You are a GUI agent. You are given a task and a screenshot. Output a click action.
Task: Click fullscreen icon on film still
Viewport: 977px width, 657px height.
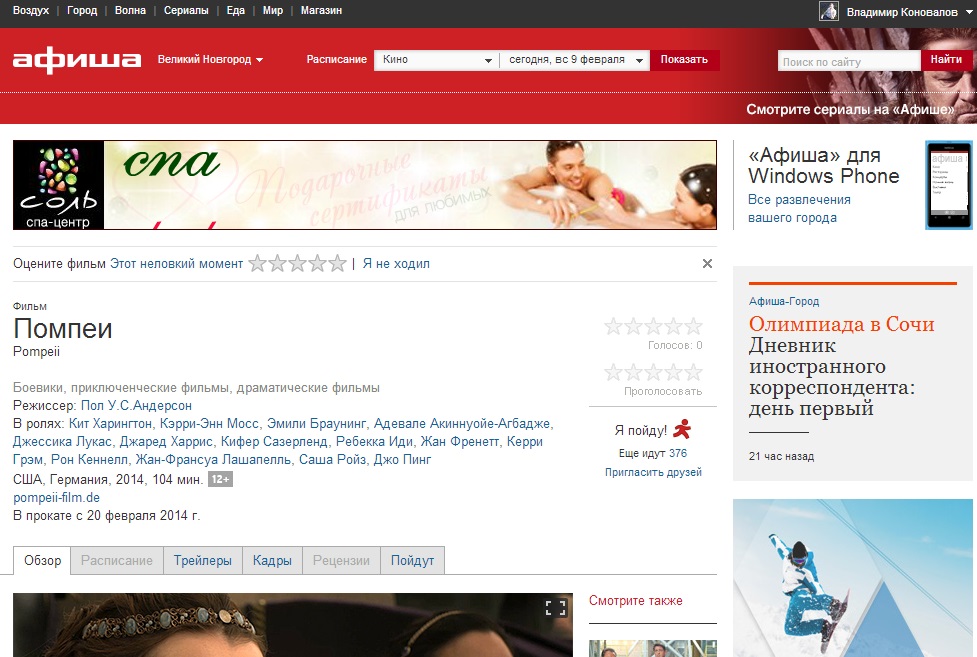555,608
